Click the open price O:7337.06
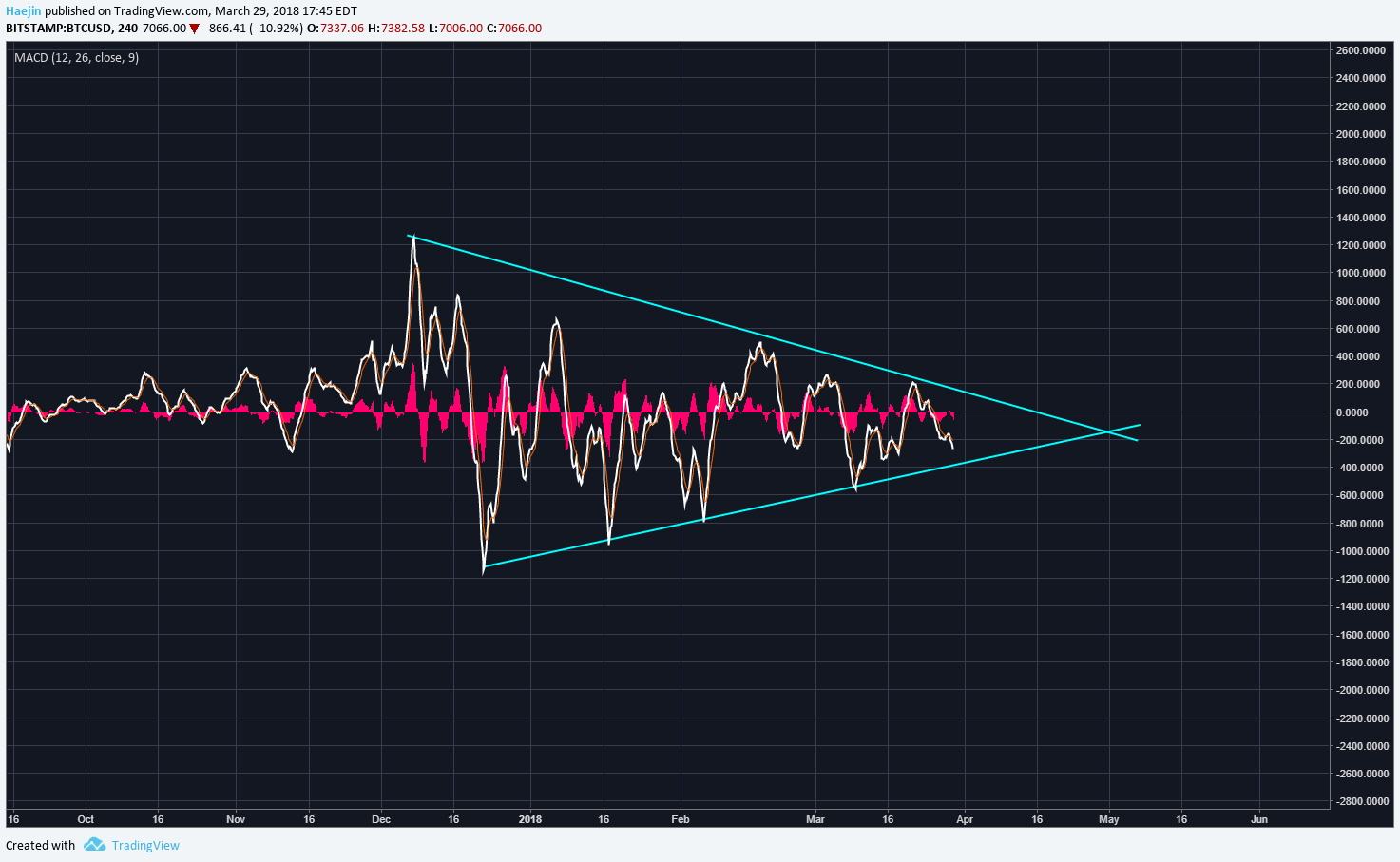 [x=336, y=29]
